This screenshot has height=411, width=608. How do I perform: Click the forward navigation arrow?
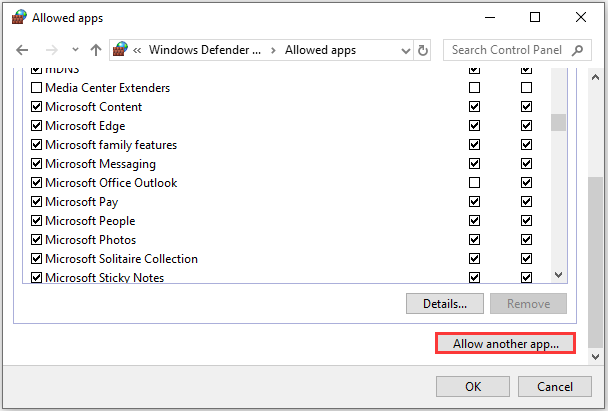pyautogui.click(x=52, y=50)
